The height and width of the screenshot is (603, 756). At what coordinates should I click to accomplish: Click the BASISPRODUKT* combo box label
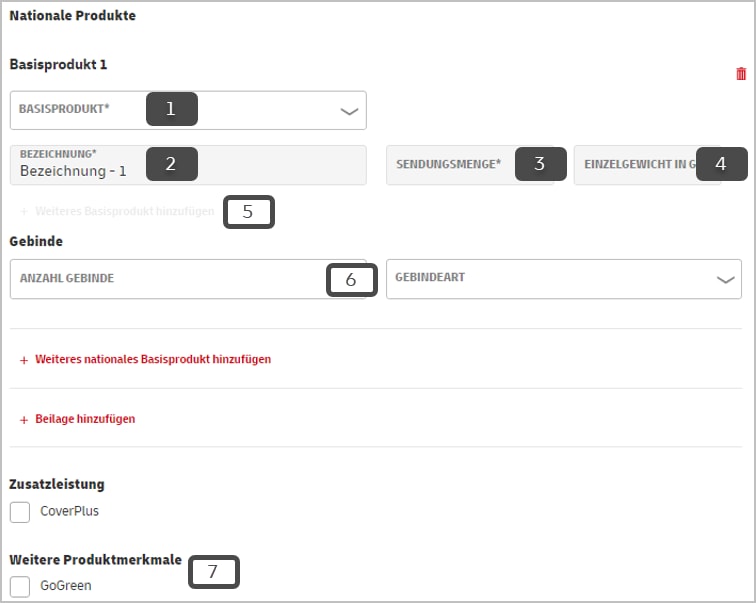coord(78,110)
